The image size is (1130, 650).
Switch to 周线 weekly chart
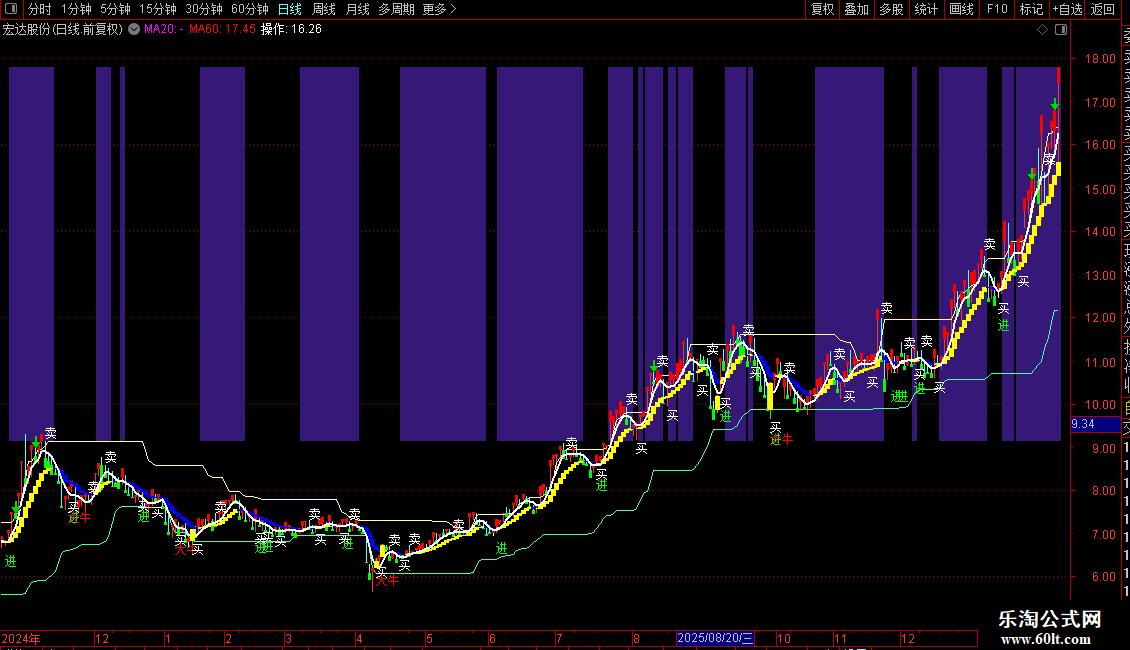[324, 9]
